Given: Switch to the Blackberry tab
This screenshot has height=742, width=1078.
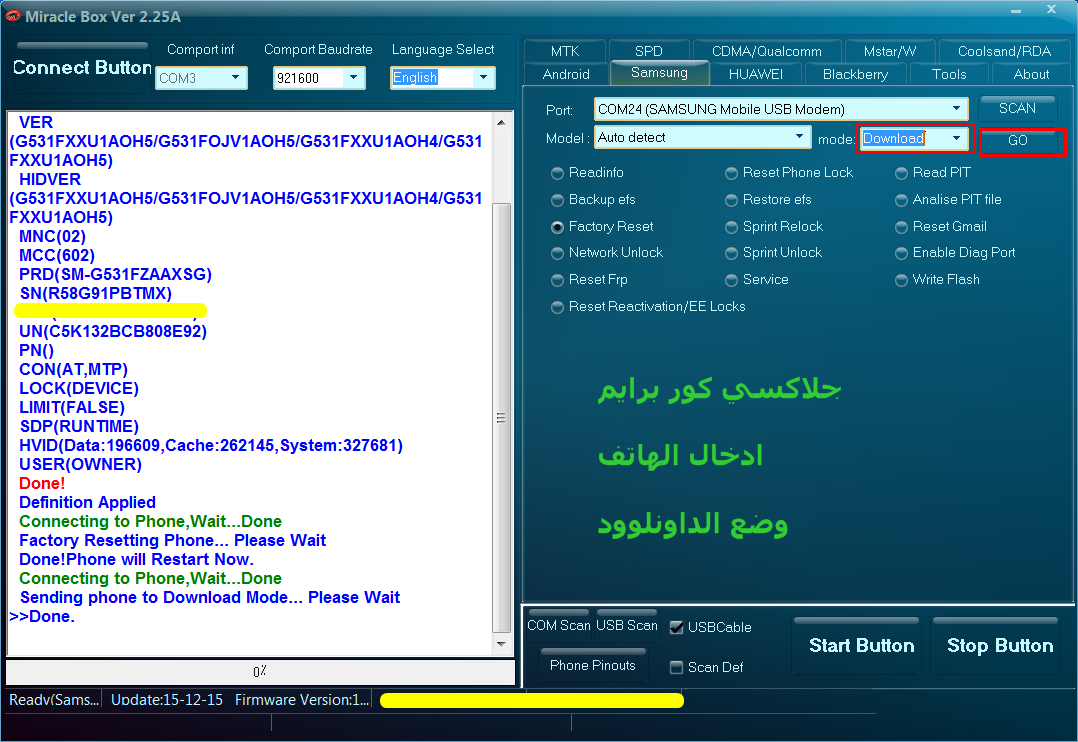Looking at the screenshot, I should (x=855, y=74).
